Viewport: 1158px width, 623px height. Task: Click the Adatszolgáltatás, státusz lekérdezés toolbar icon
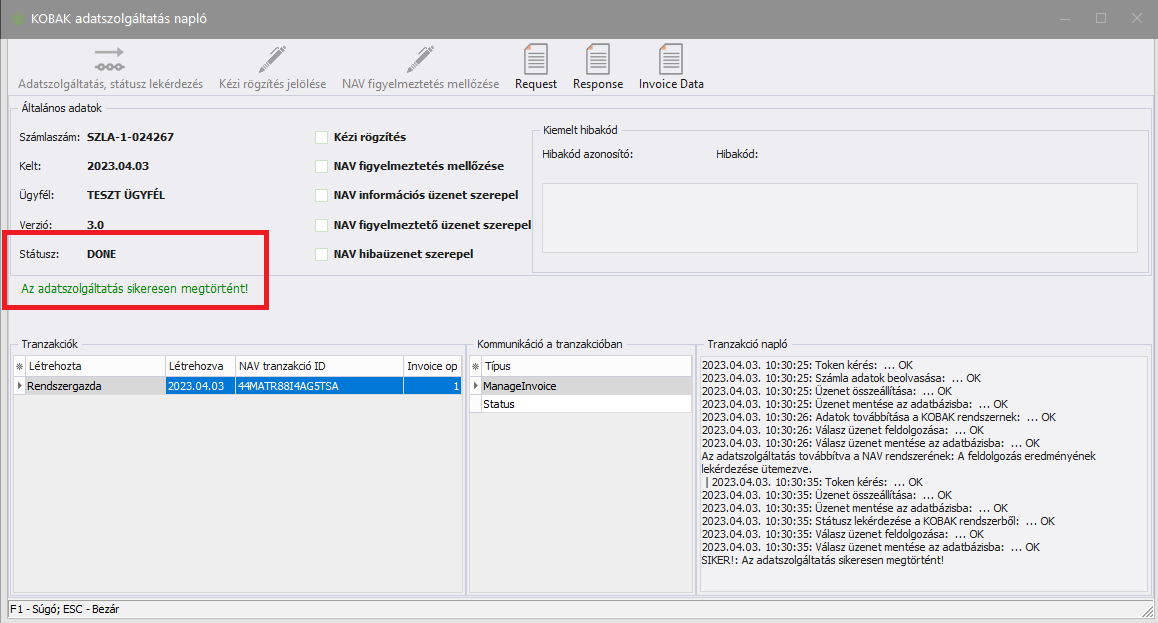pos(110,59)
